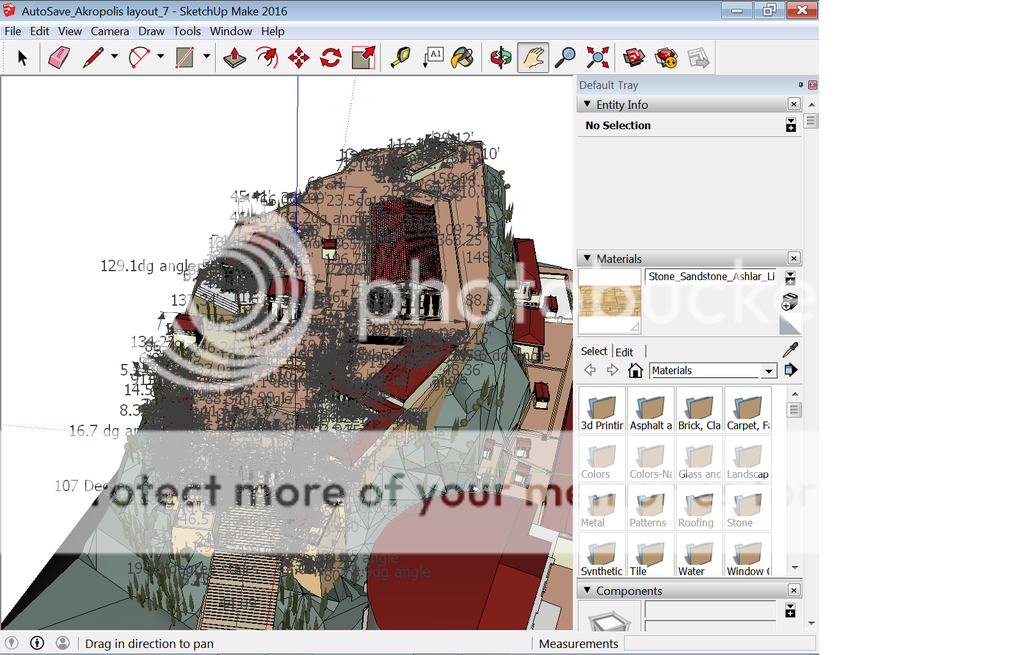
Task: Activate the Push/Pull tool
Action: [x=234, y=58]
